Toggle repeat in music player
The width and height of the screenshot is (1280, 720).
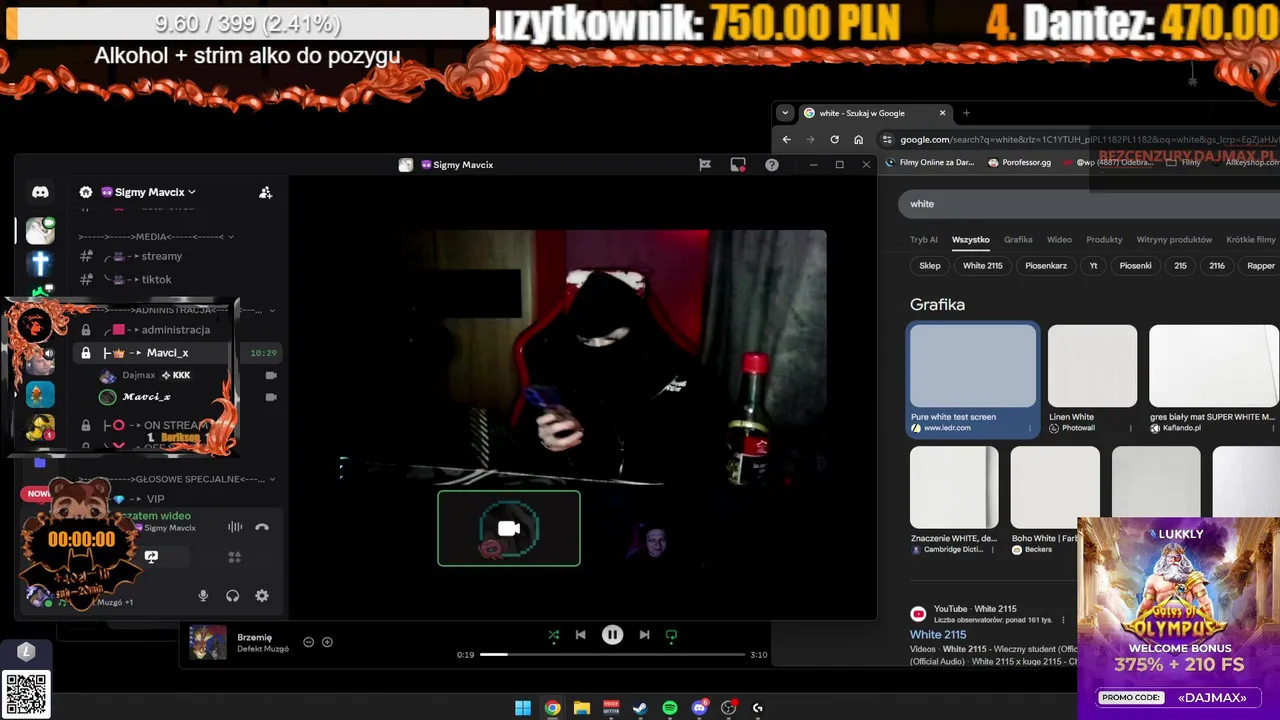click(x=672, y=635)
